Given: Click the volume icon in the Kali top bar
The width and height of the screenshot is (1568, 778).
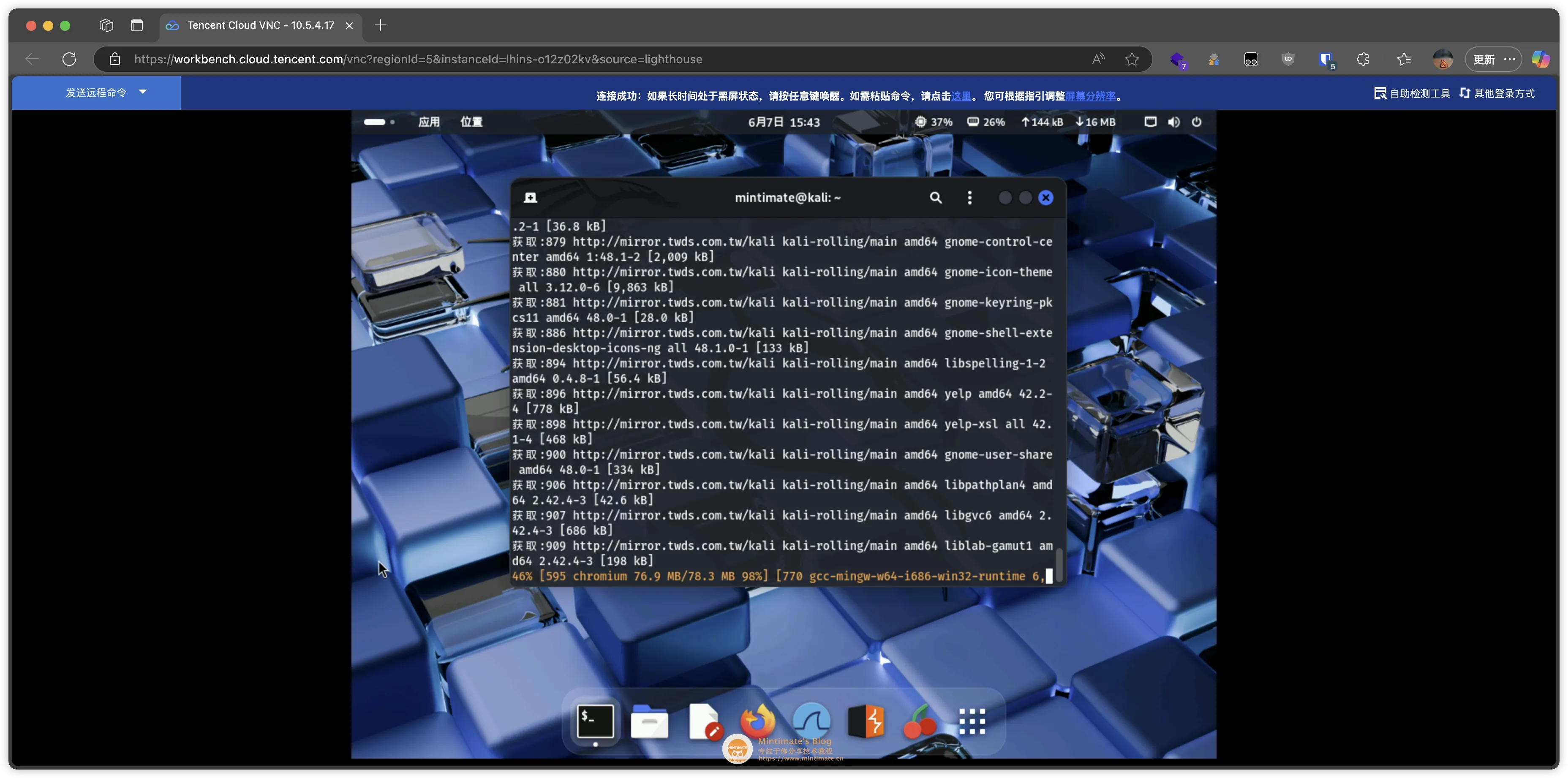Looking at the screenshot, I should pos(1173,122).
